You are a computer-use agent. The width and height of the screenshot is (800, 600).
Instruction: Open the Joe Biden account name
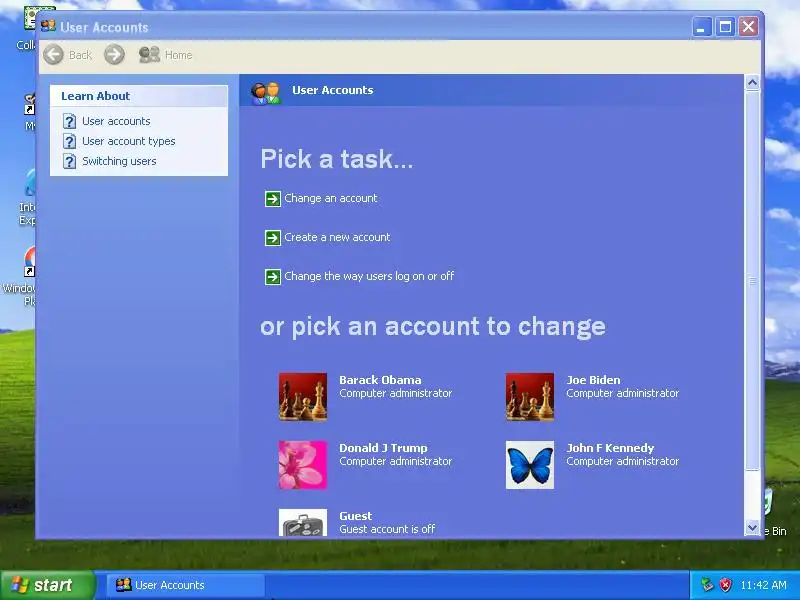pos(593,380)
